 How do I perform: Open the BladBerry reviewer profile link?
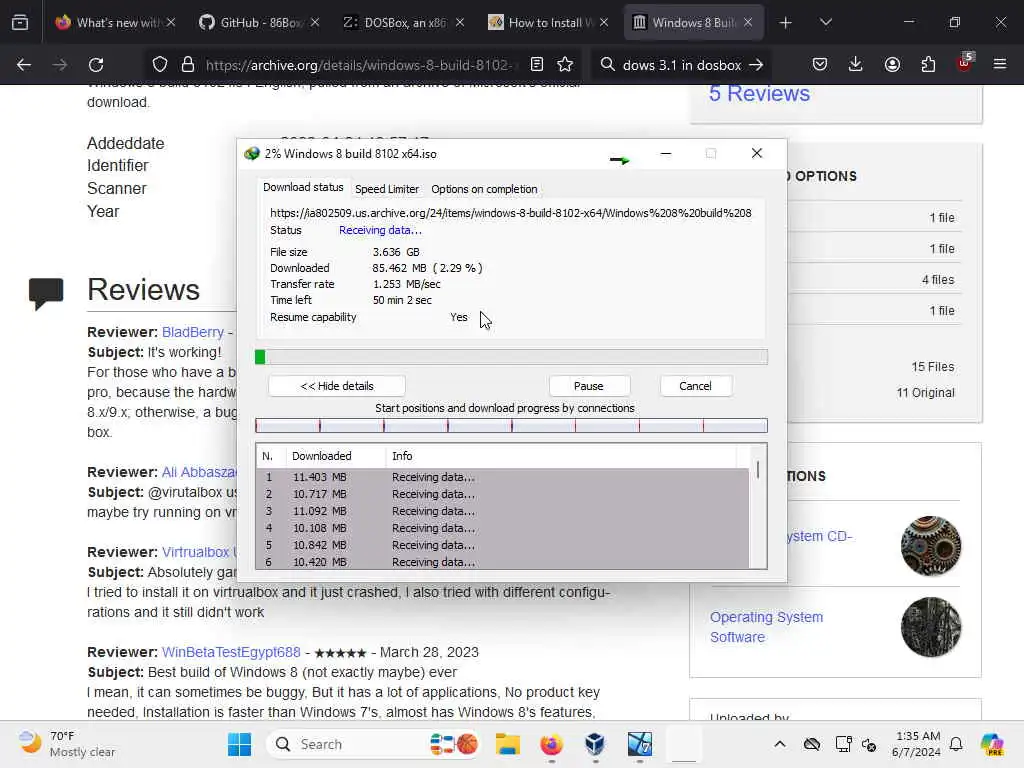pyautogui.click(x=193, y=332)
